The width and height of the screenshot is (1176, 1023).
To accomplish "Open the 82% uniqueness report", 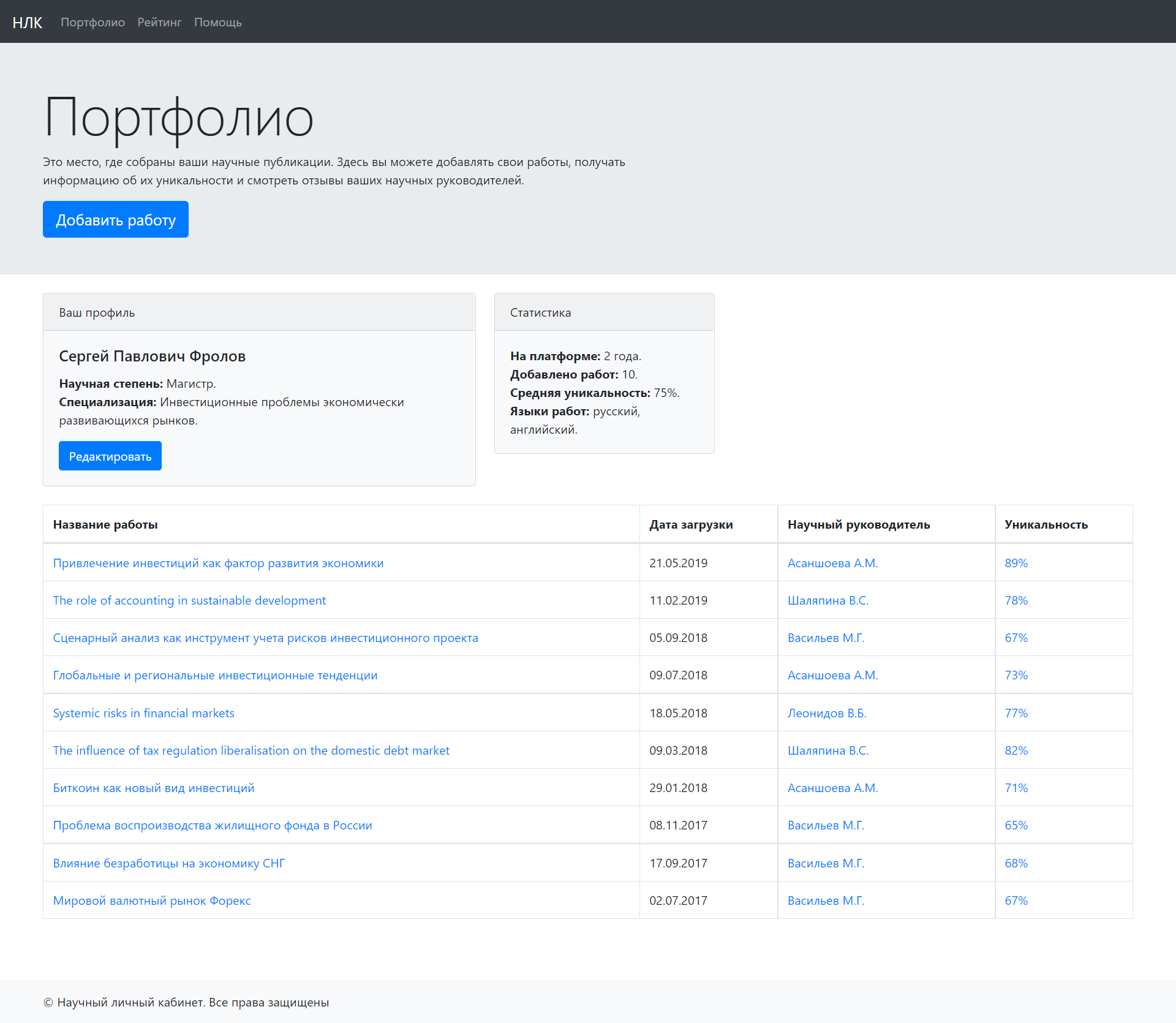I will [1016, 750].
